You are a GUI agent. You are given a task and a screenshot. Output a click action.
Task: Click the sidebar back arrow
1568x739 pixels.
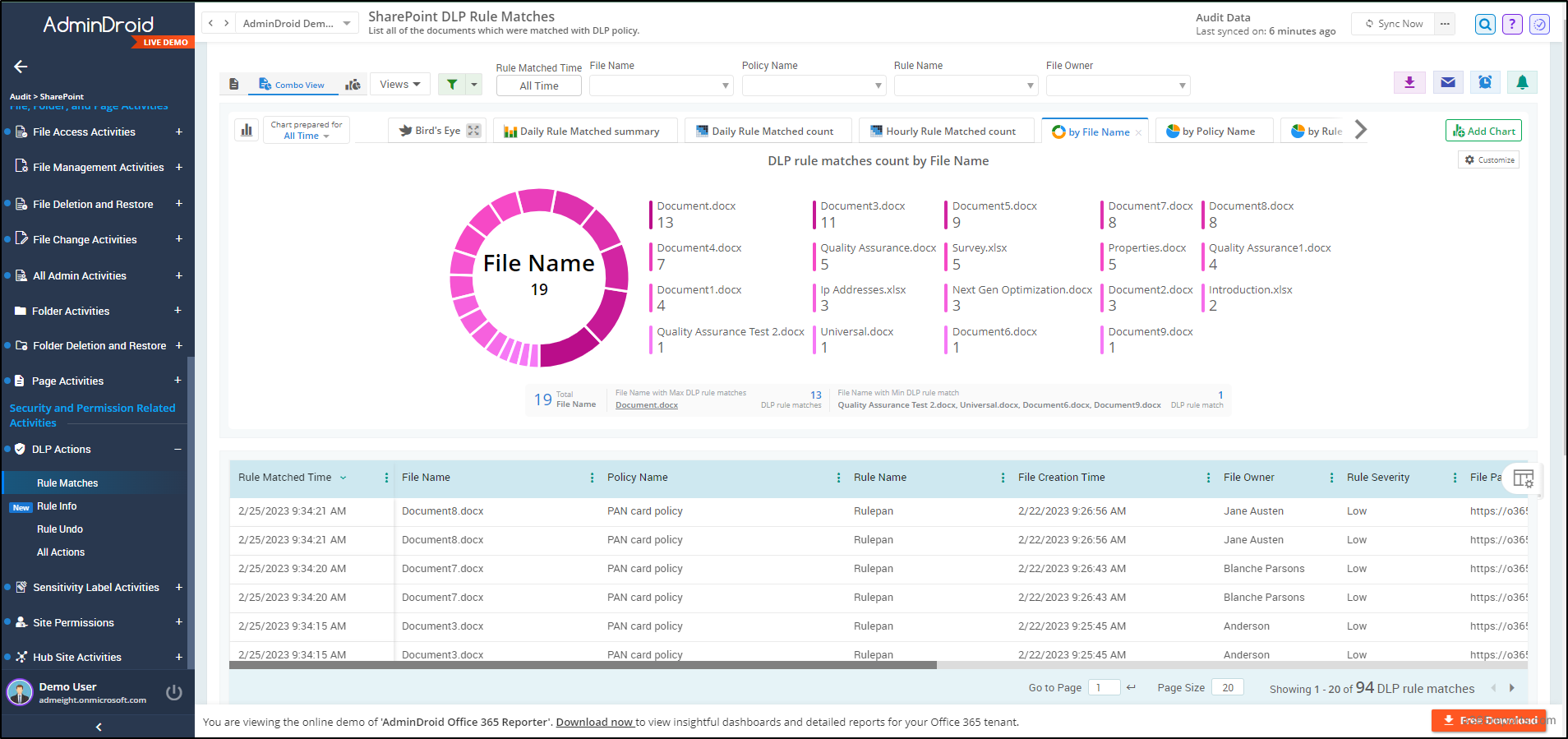(21, 67)
